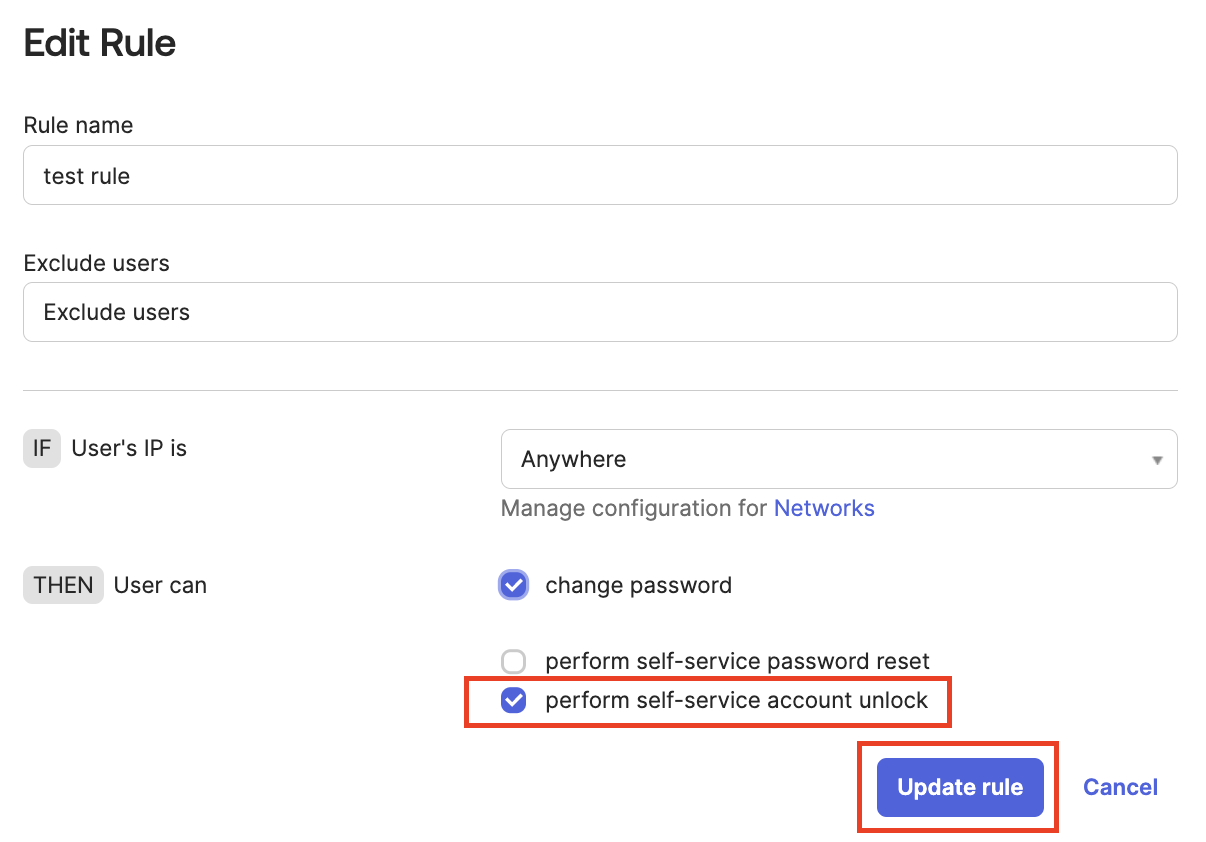Enable the self-service password reset checkbox
The height and width of the screenshot is (842, 1206).
[514, 661]
